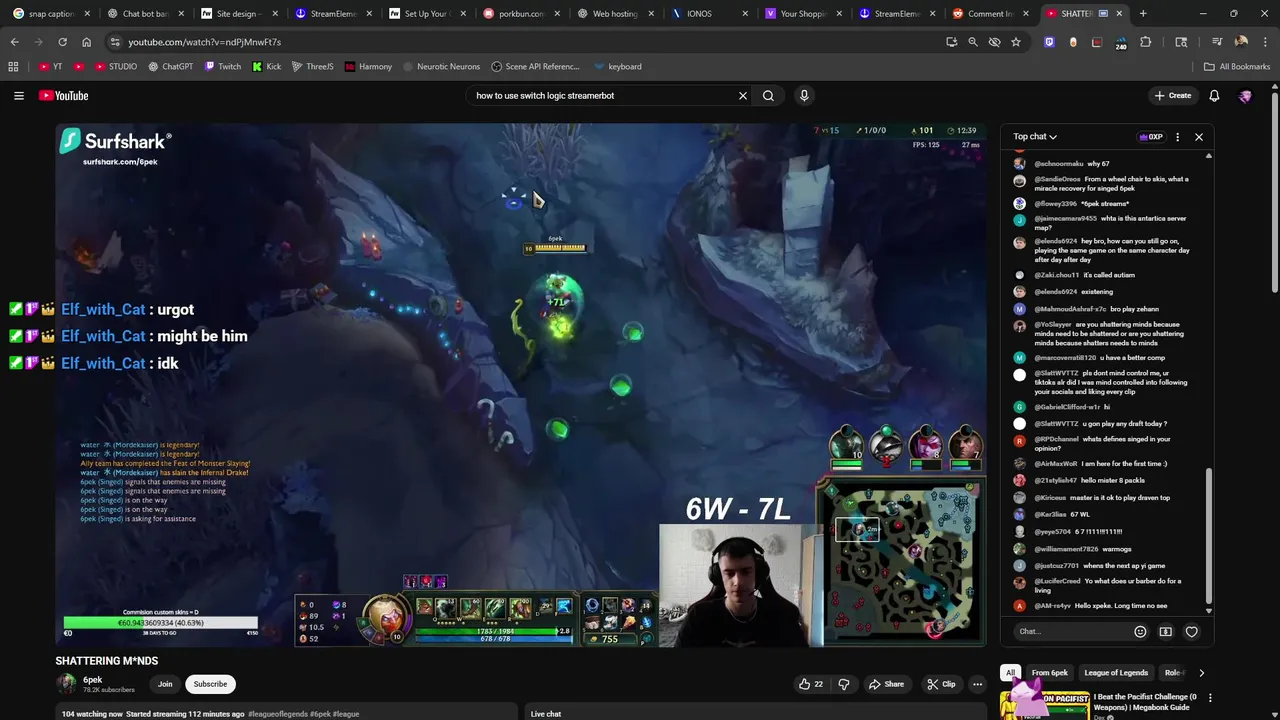This screenshot has height=720, width=1280.
Task: Click the video player area
Action: [x=520, y=385]
